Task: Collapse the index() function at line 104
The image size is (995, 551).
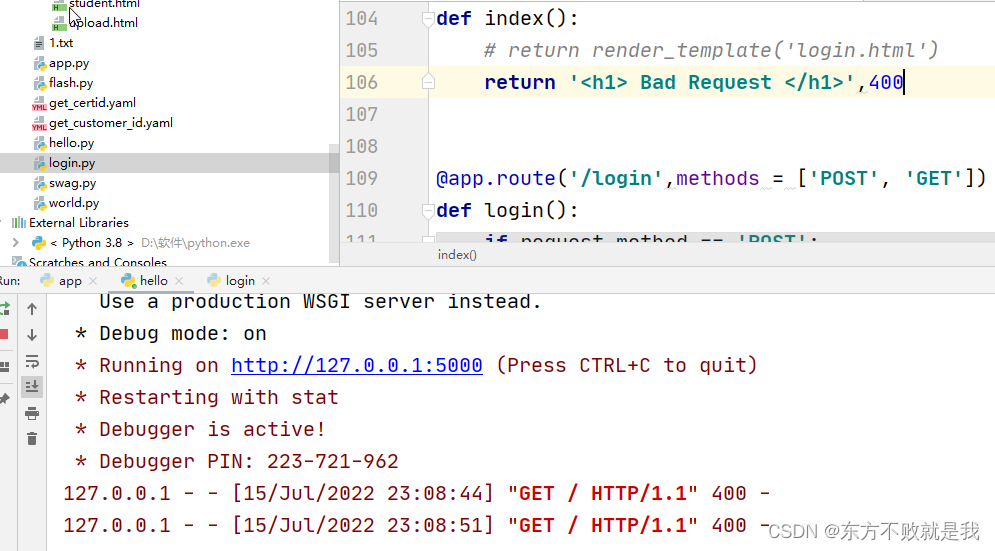Action: pyautogui.click(x=428, y=19)
